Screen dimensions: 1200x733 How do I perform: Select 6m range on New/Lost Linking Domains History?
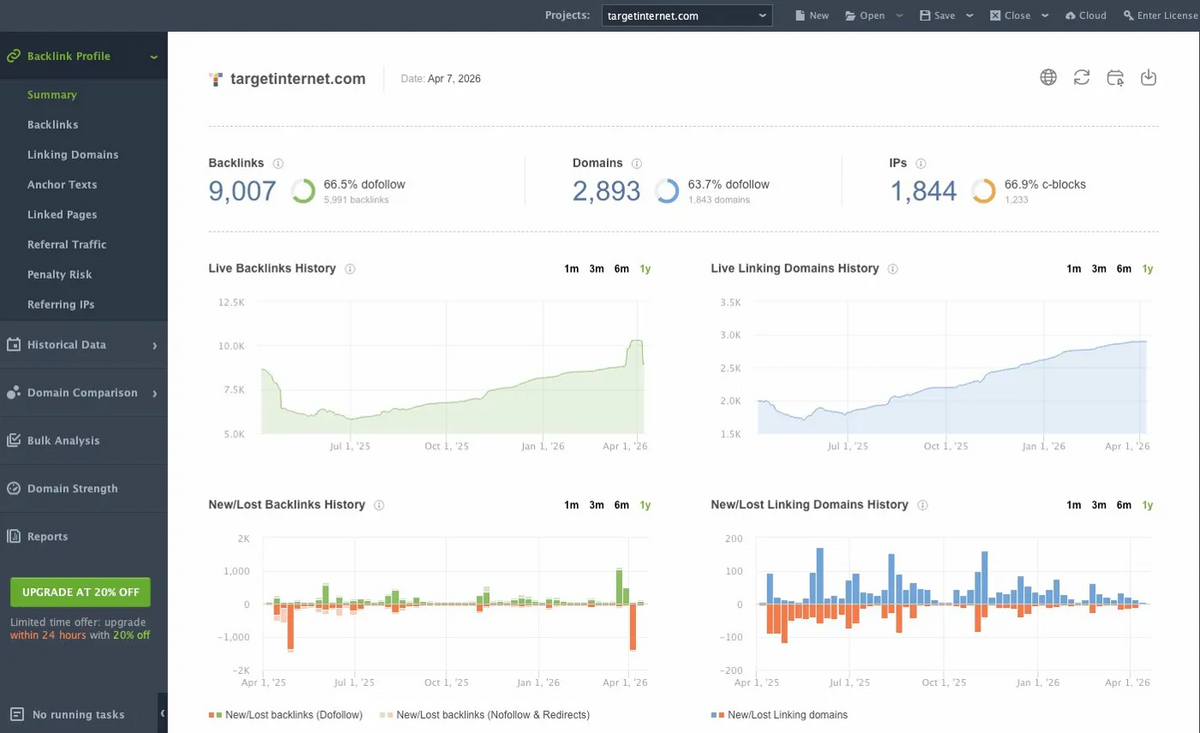click(1124, 505)
